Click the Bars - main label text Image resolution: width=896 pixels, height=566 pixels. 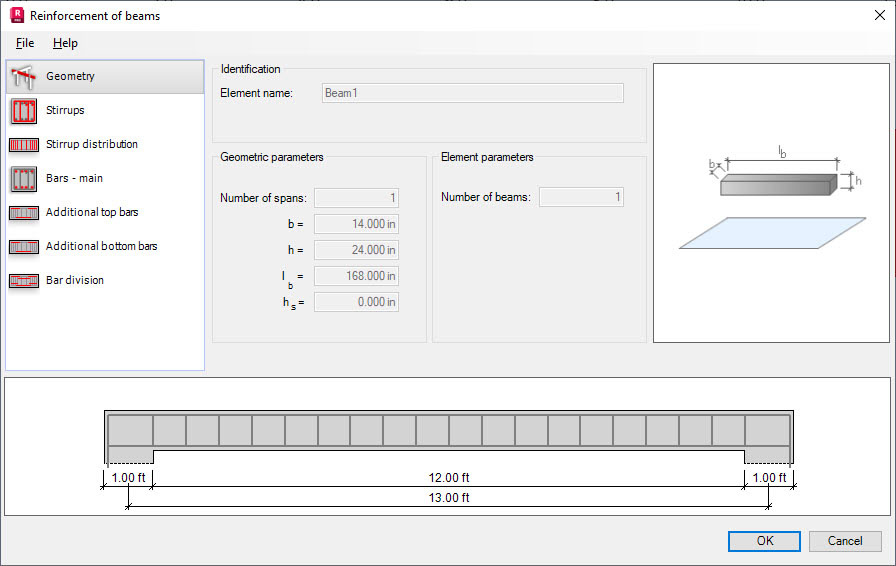tap(74, 178)
